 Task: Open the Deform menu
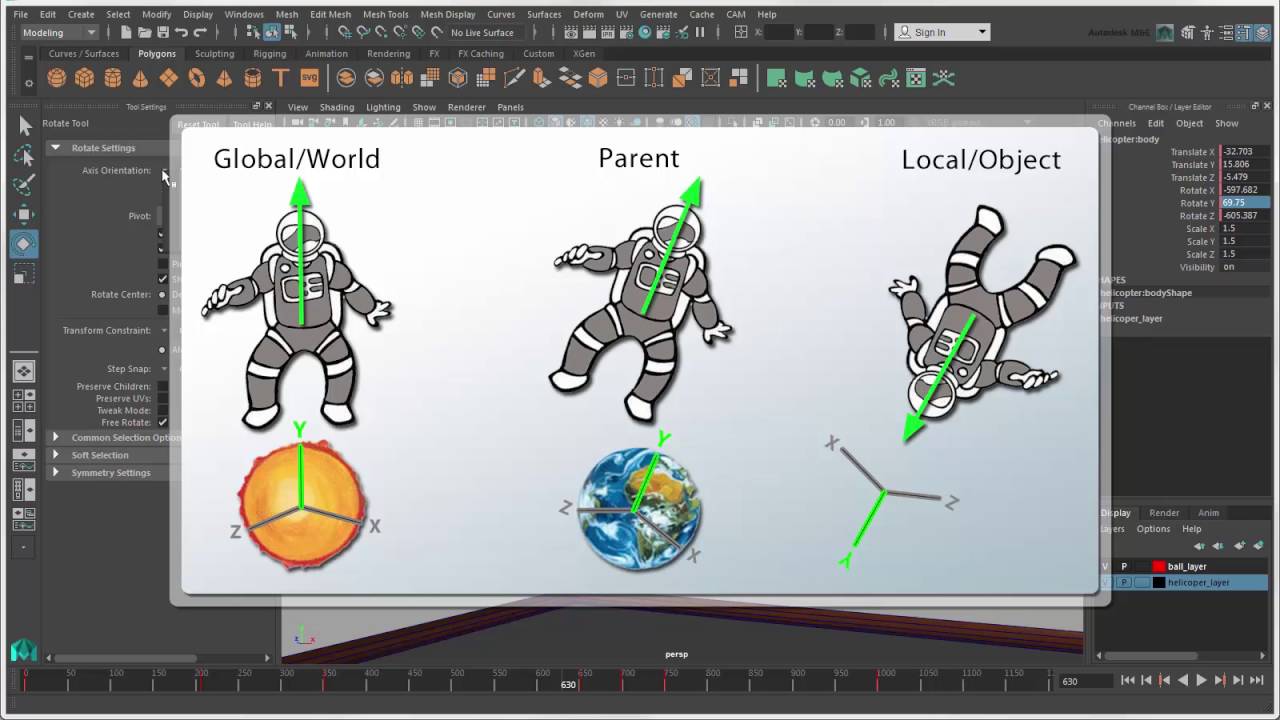click(588, 14)
